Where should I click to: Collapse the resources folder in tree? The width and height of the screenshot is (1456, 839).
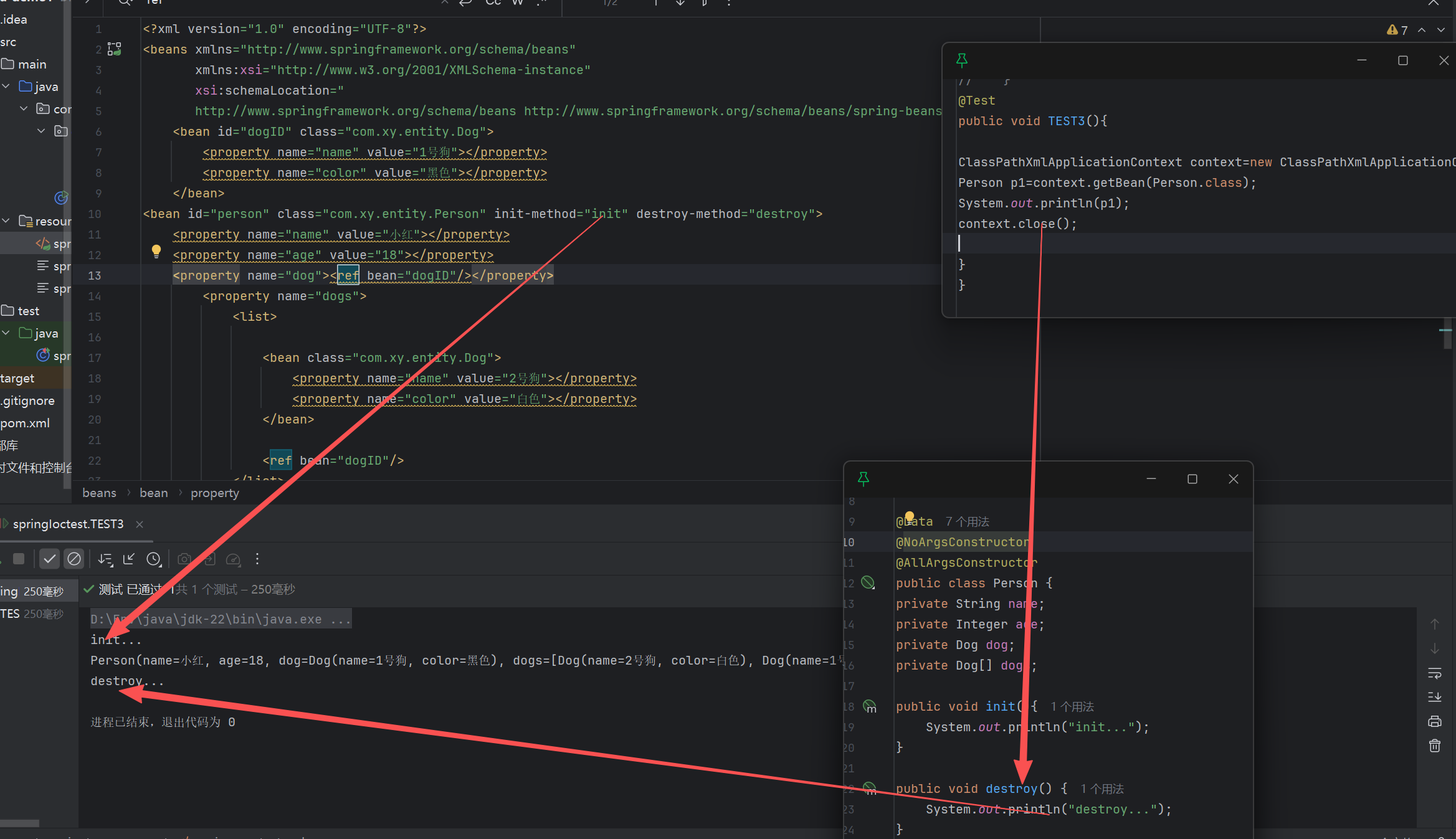pos(6,221)
